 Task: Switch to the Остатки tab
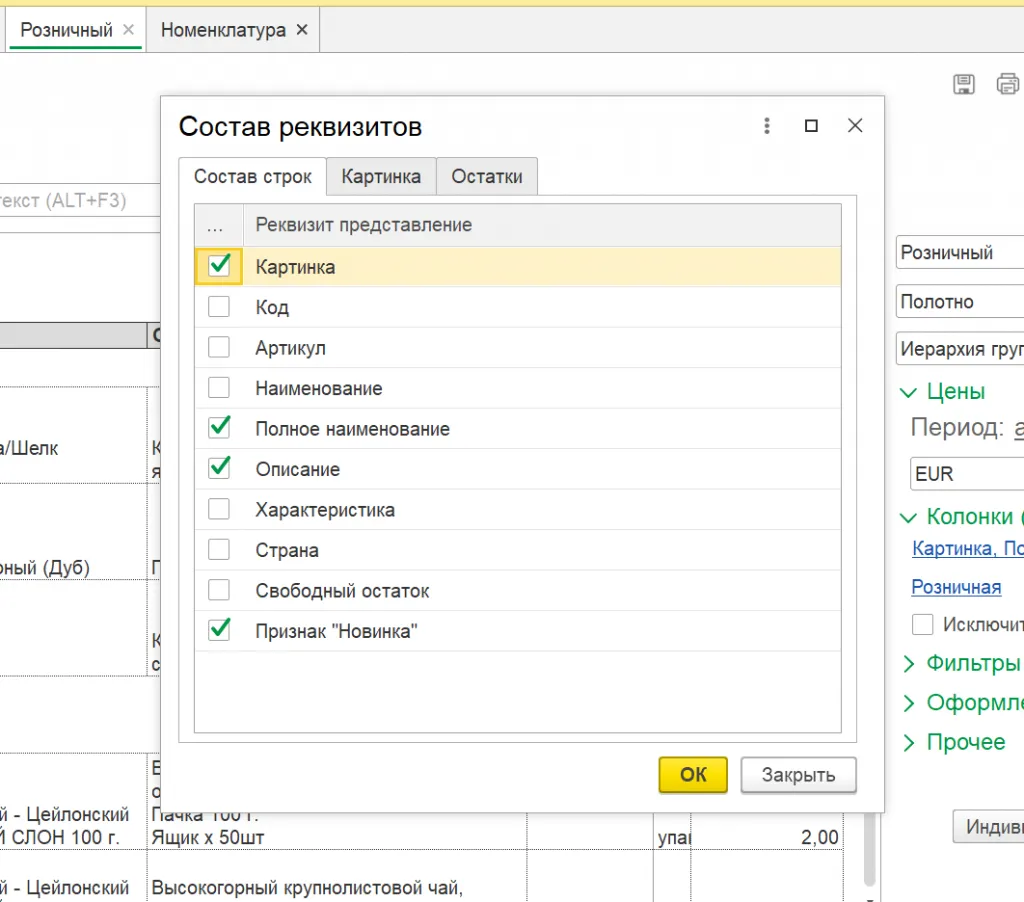click(x=487, y=176)
